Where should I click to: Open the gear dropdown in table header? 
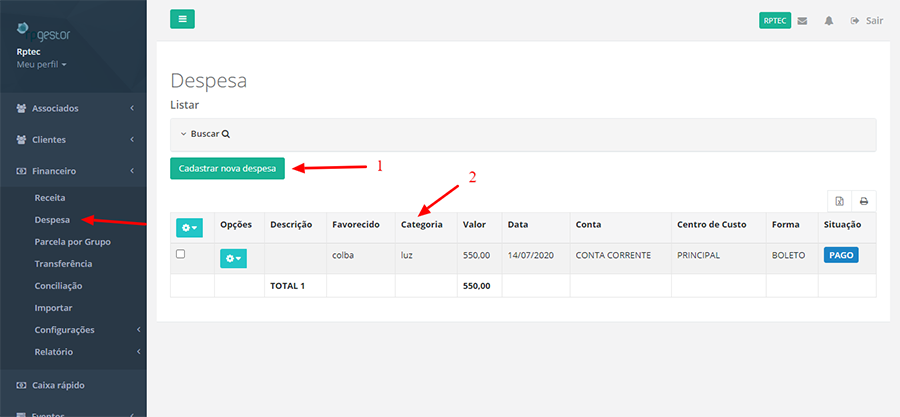(188, 227)
